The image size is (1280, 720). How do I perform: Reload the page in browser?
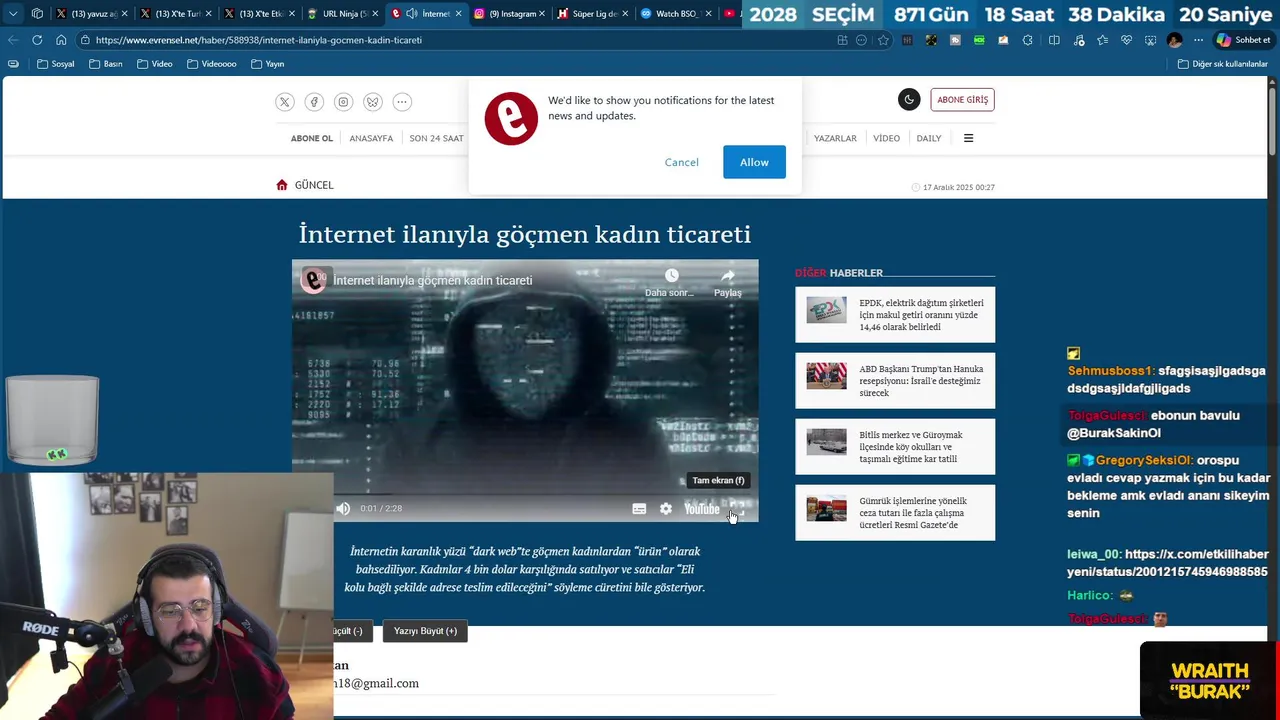pyautogui.click(x=37, y=40)
